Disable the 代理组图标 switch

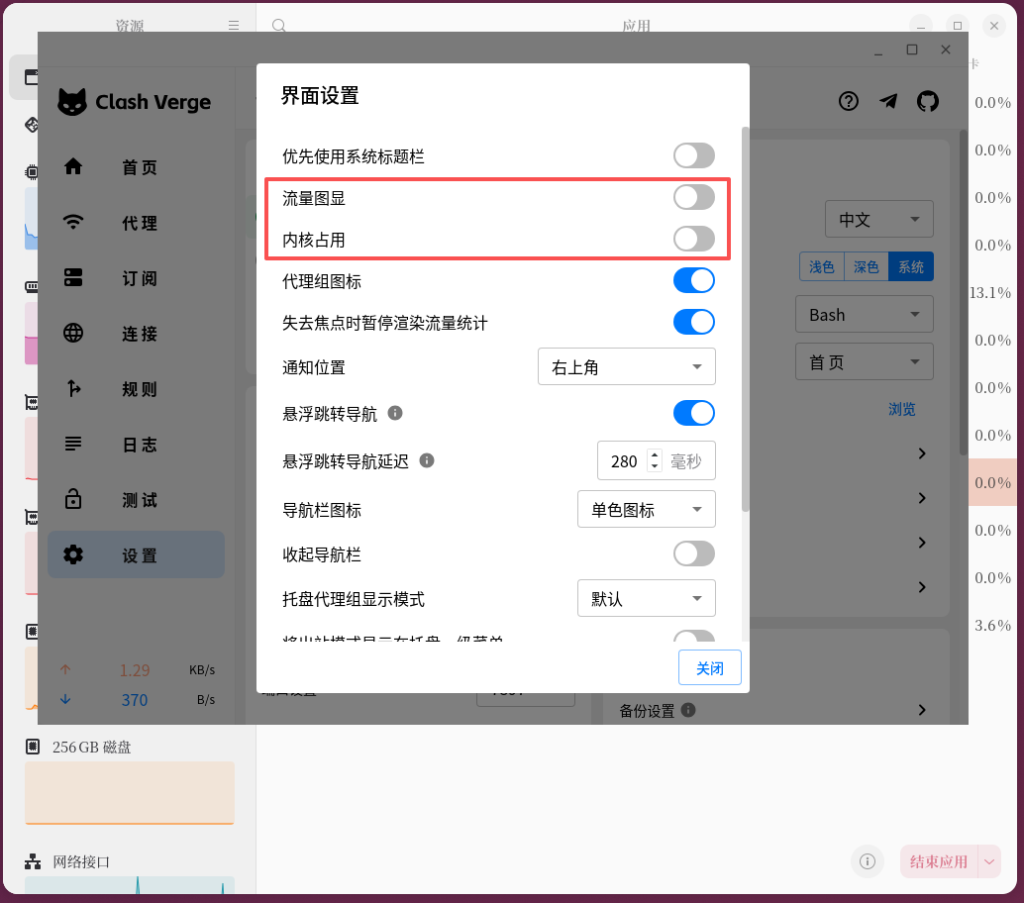694,281
